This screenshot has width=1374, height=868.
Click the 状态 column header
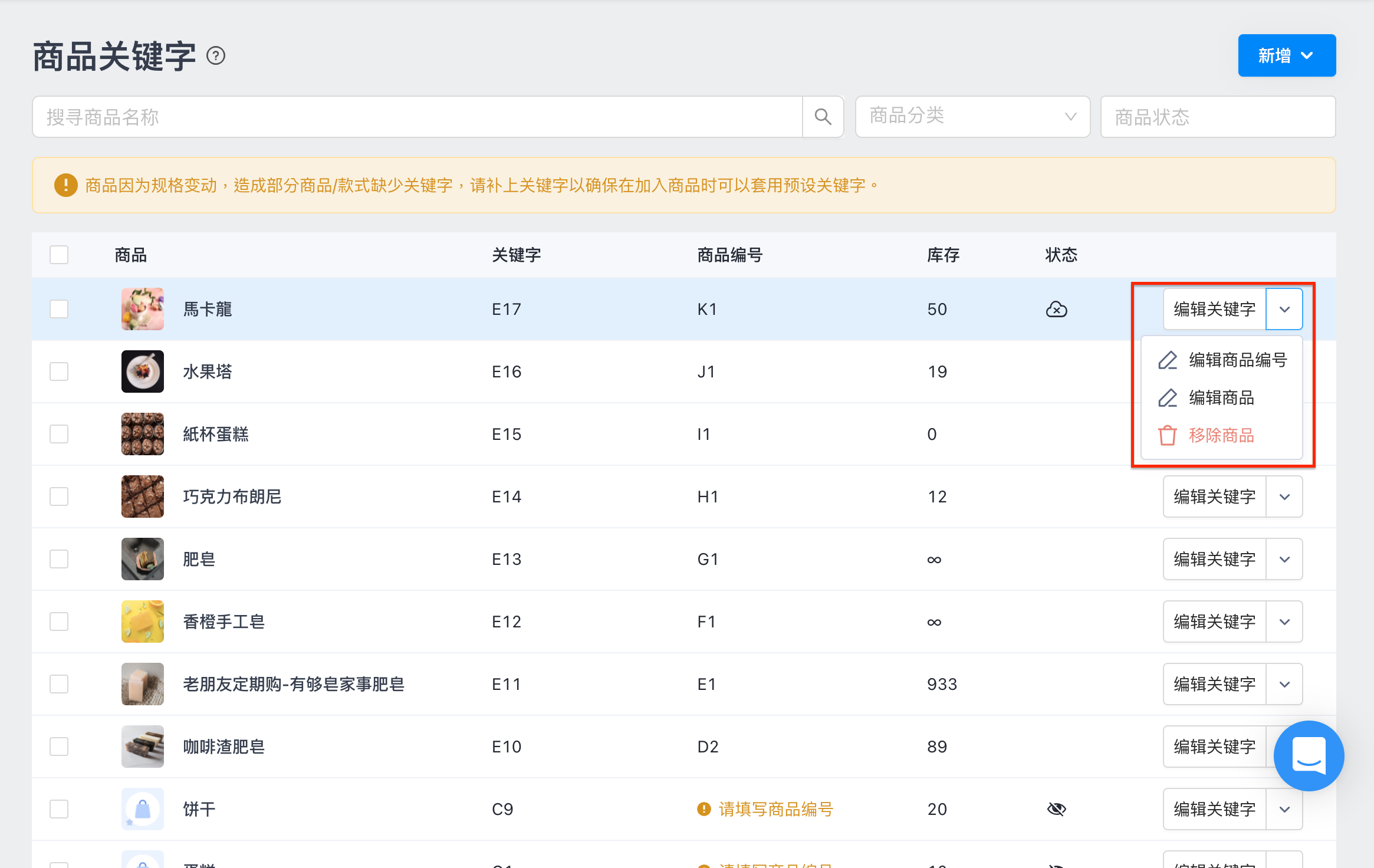tap(1061, 255)
